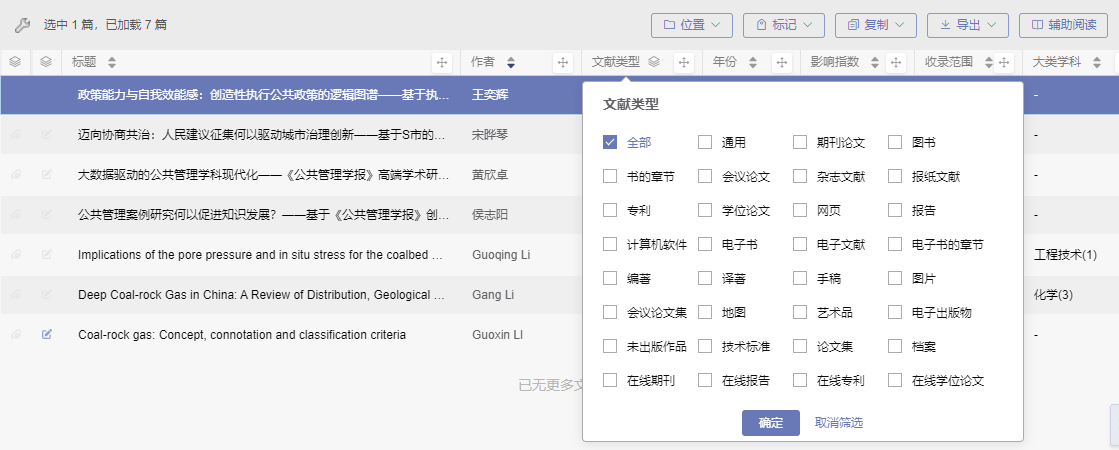The image size is (1119, 450).
Task: Click the 文献类型 filter layers icon
Action: [x=654, y=62]
